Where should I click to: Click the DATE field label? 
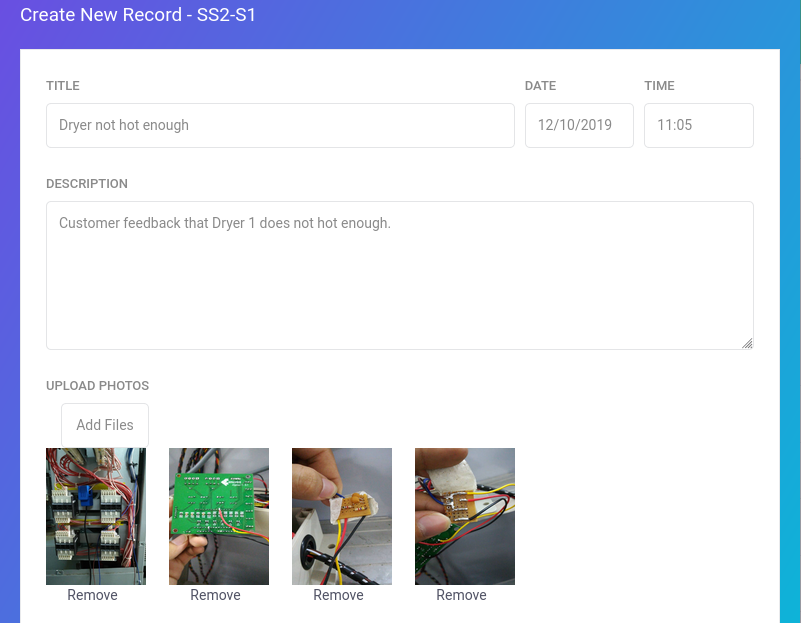(x=540, y=86)
